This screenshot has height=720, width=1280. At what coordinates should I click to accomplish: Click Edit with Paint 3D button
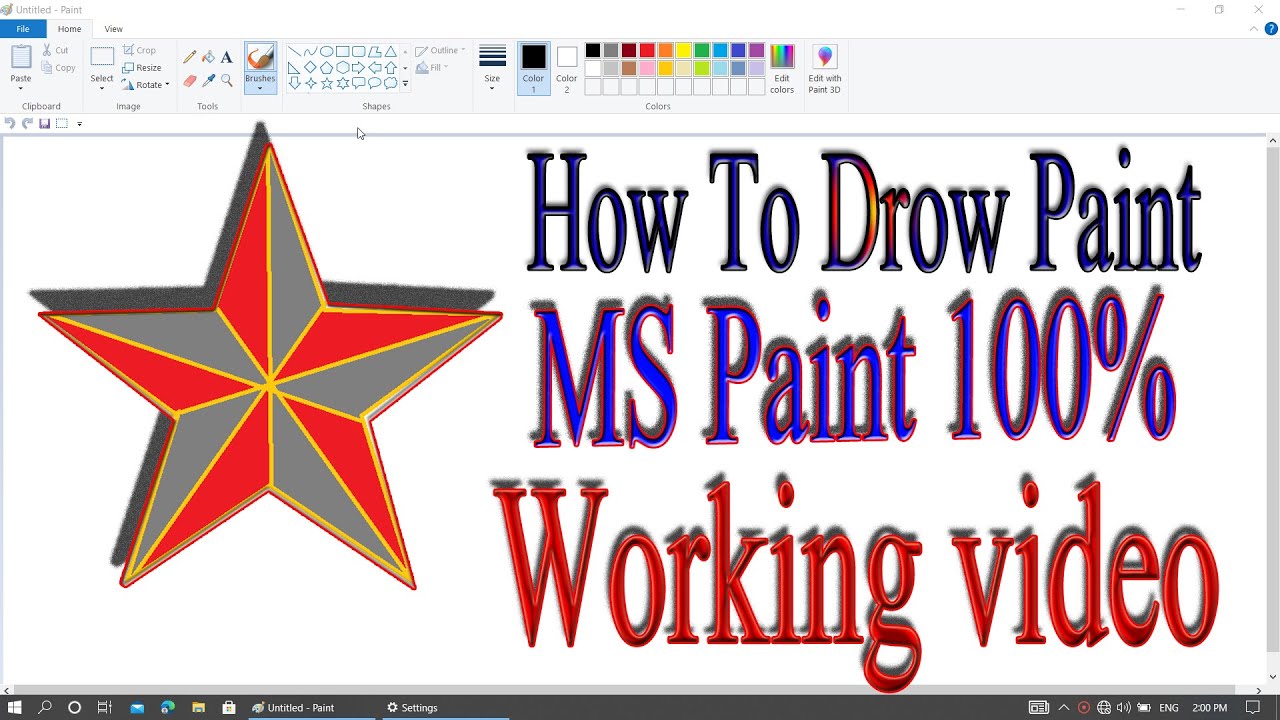[x=825, y=69]
